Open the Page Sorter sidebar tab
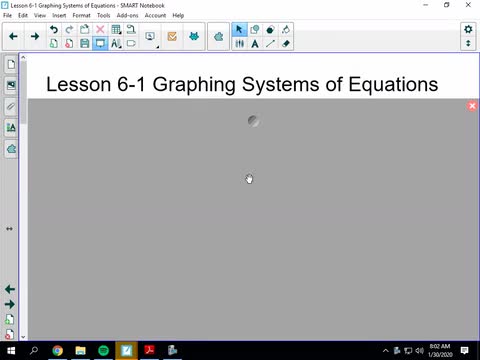This screenshot has width=480, height=360. (x=11, y=64)
